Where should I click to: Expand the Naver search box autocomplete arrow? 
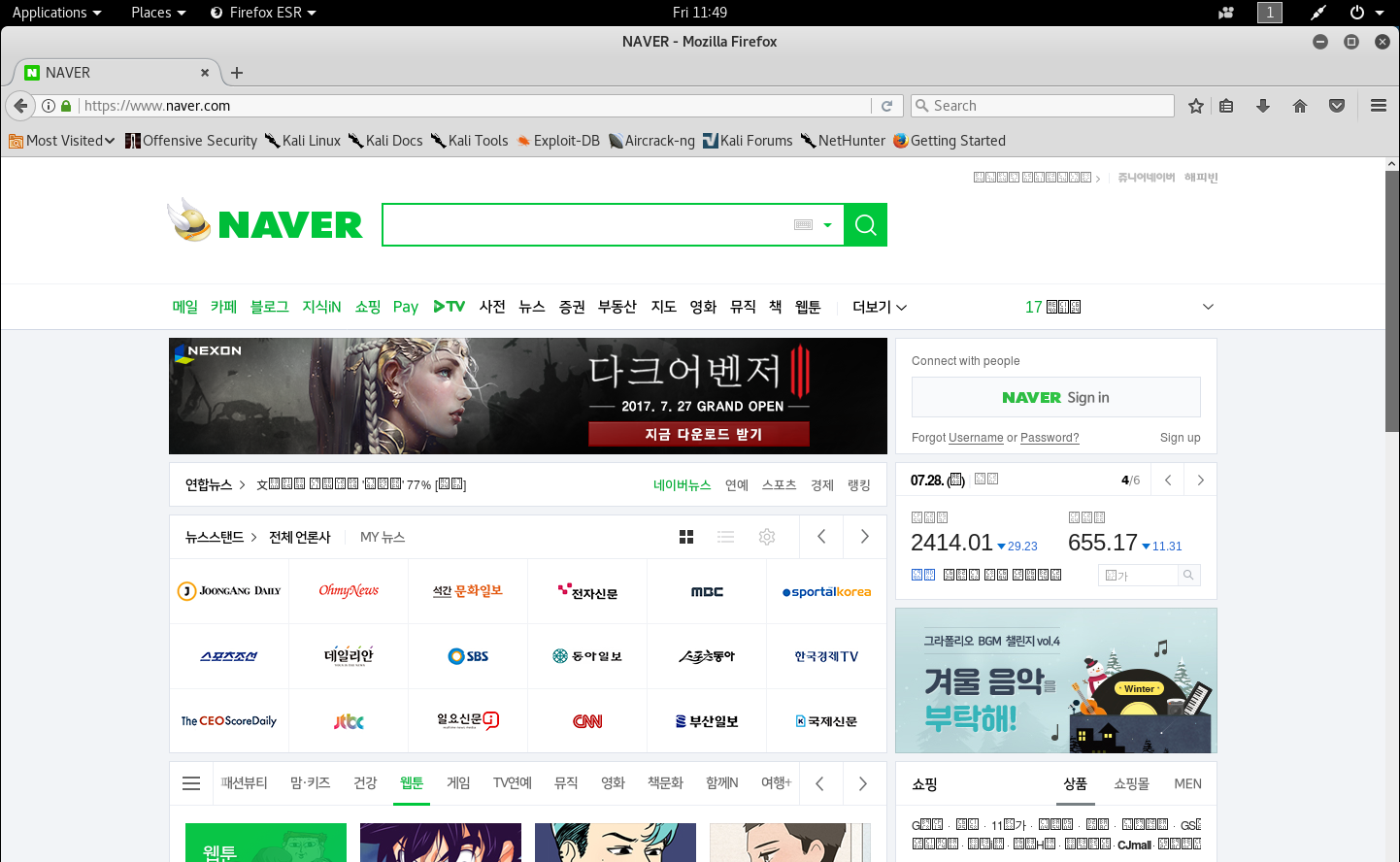coord(828,225)
